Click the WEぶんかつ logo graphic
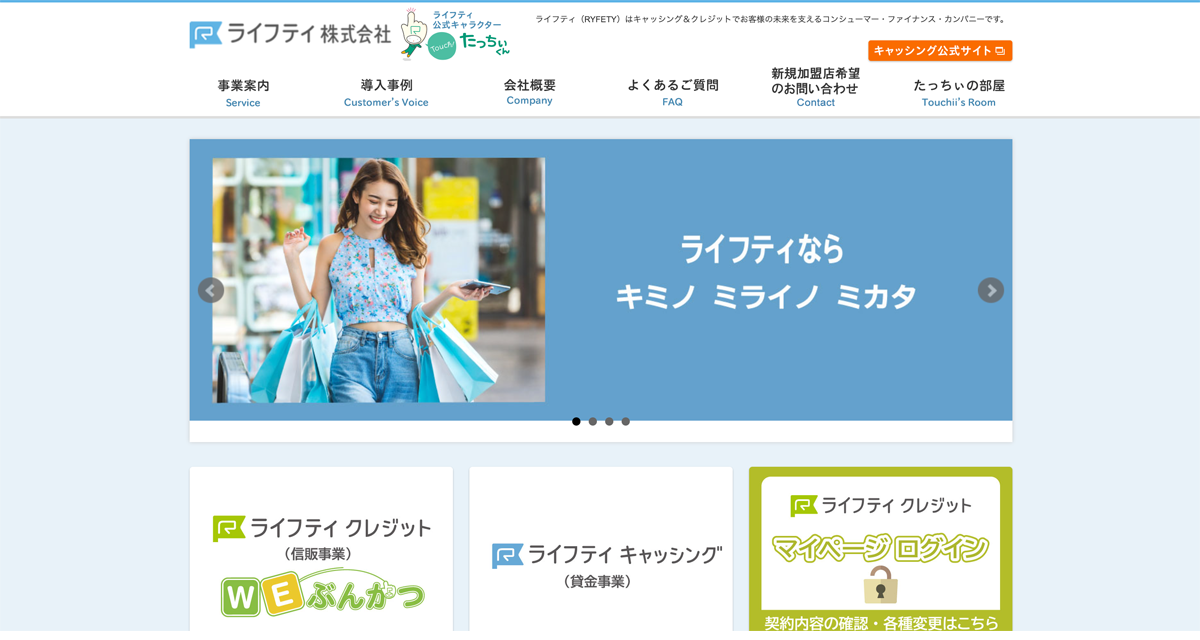This screenshot has height=640, width=1200. coord(320,594)
